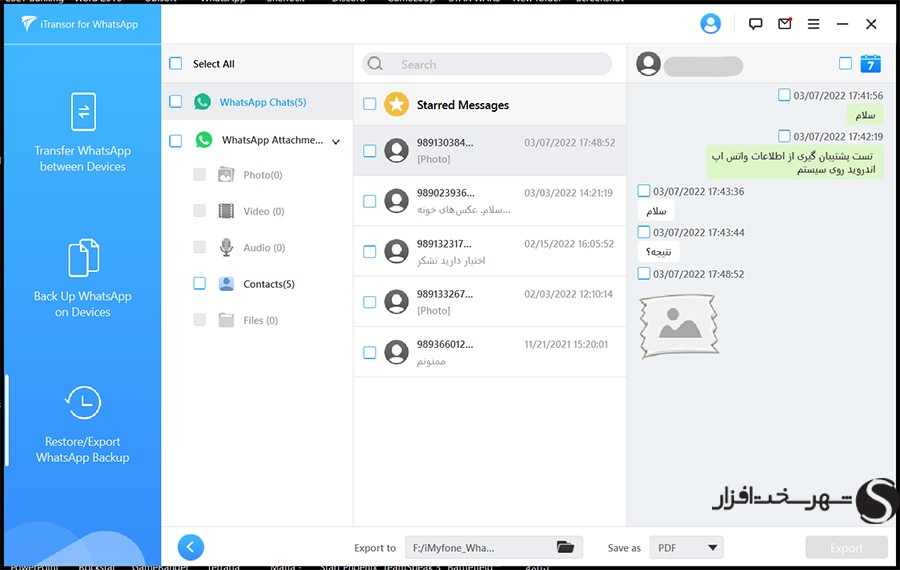Open the mail notifications icon
Screen dimensions: 900x570
point(785,24)
